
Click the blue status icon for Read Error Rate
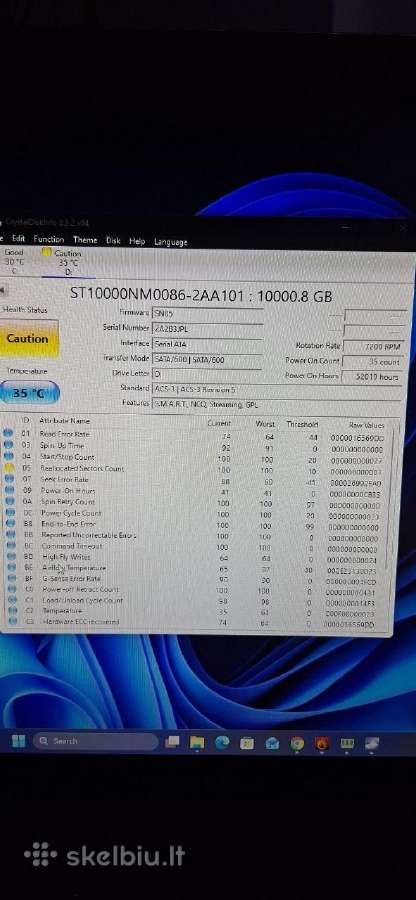(8, 434)
